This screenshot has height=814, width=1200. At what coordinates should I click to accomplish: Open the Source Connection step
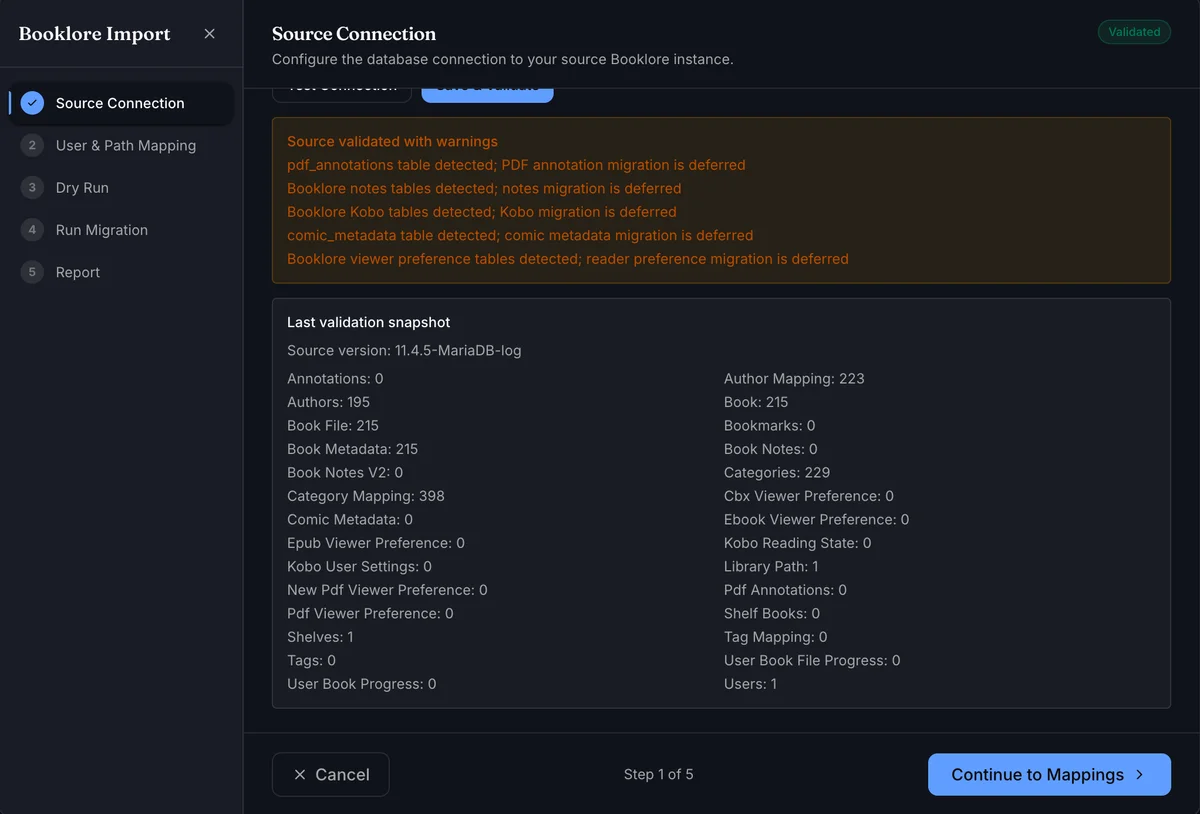121,103
